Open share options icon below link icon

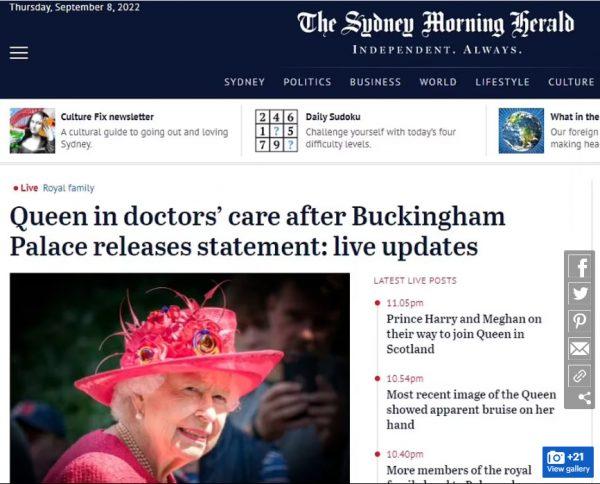coord(584,399)
